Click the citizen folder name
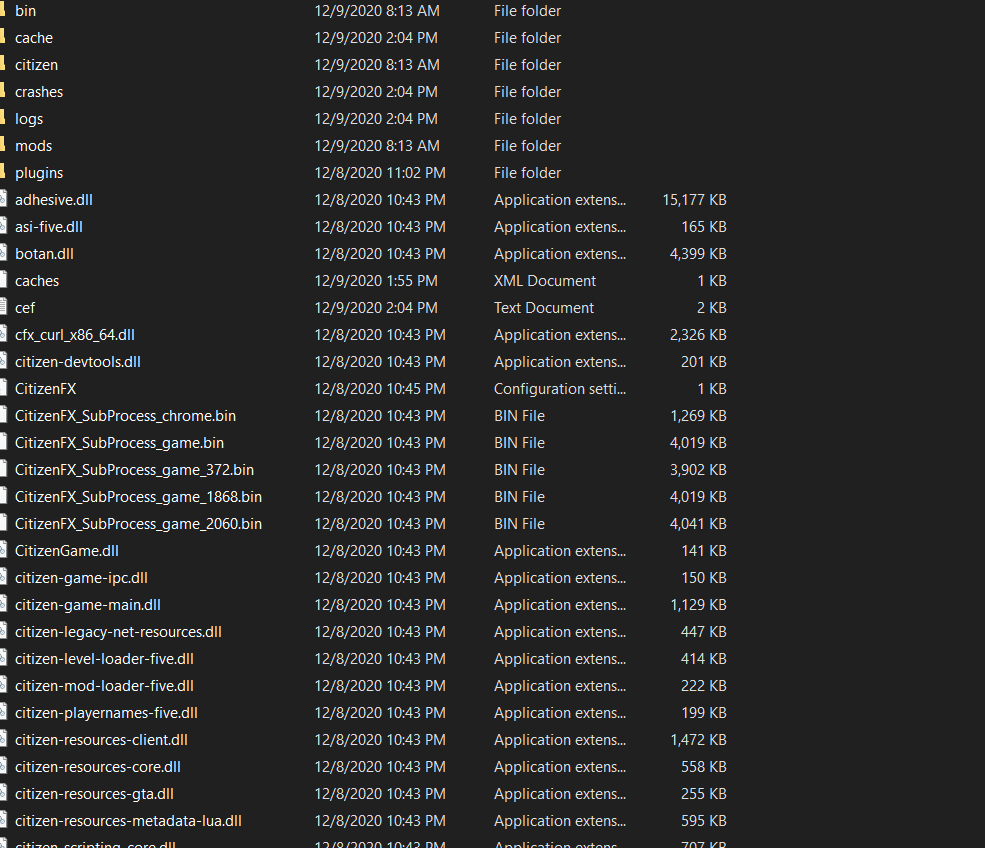Screen dimensions: 985x848 (x=36, y=65)
